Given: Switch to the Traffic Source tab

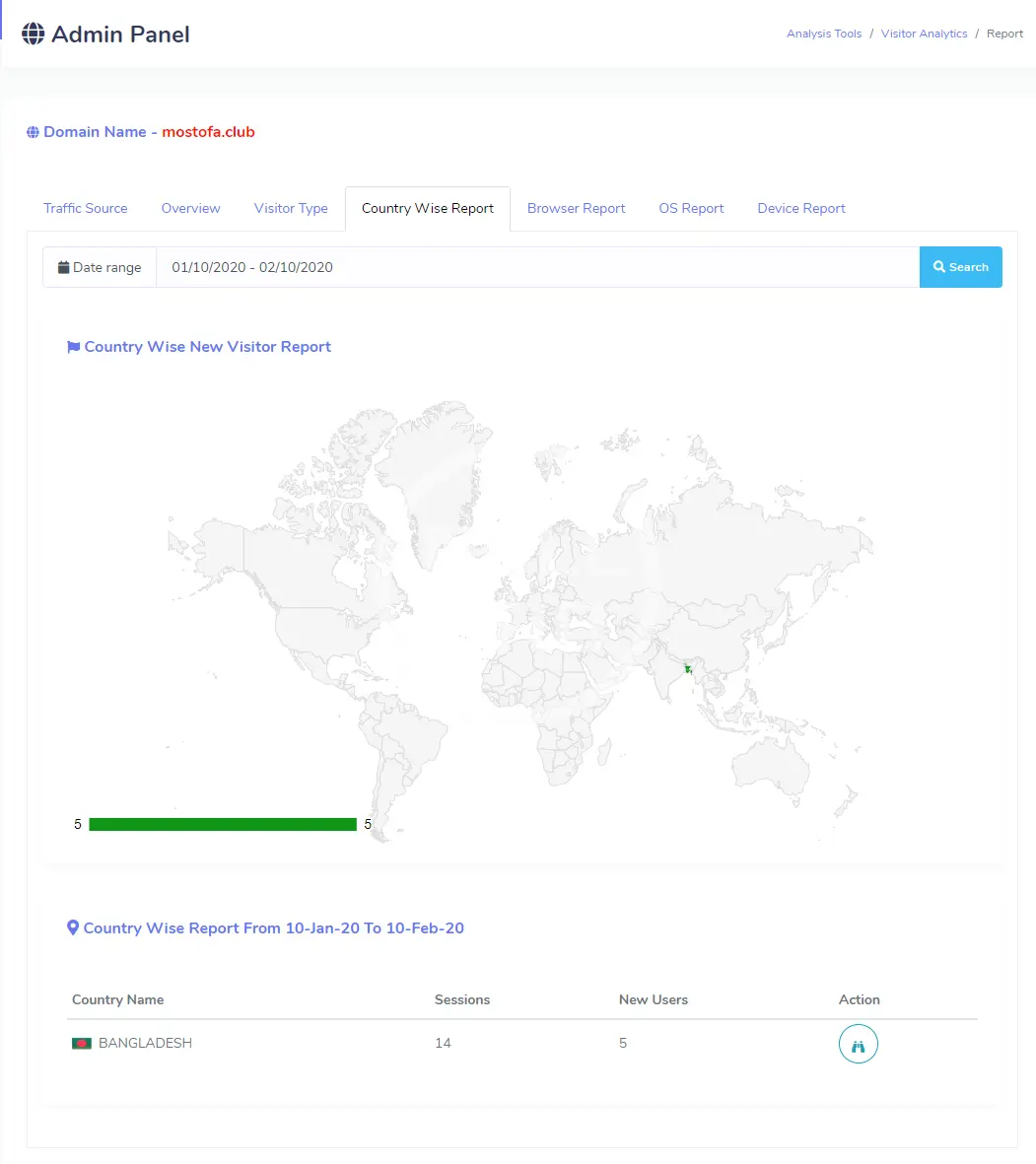Looking at the screenshot, I should click(86, 209).
